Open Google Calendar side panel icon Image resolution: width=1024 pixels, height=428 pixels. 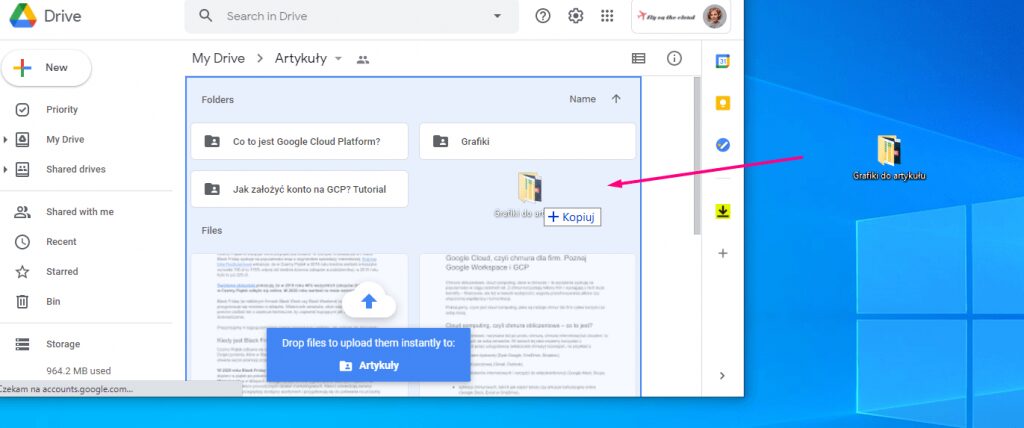pyautogui.click(x=722, y=61)
